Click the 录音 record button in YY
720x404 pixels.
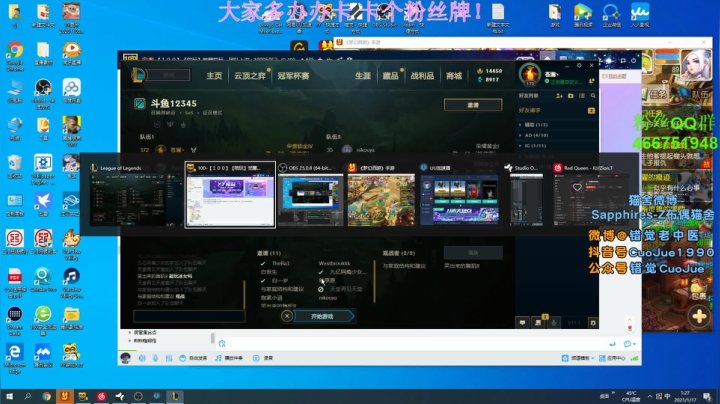coord(263,358)
